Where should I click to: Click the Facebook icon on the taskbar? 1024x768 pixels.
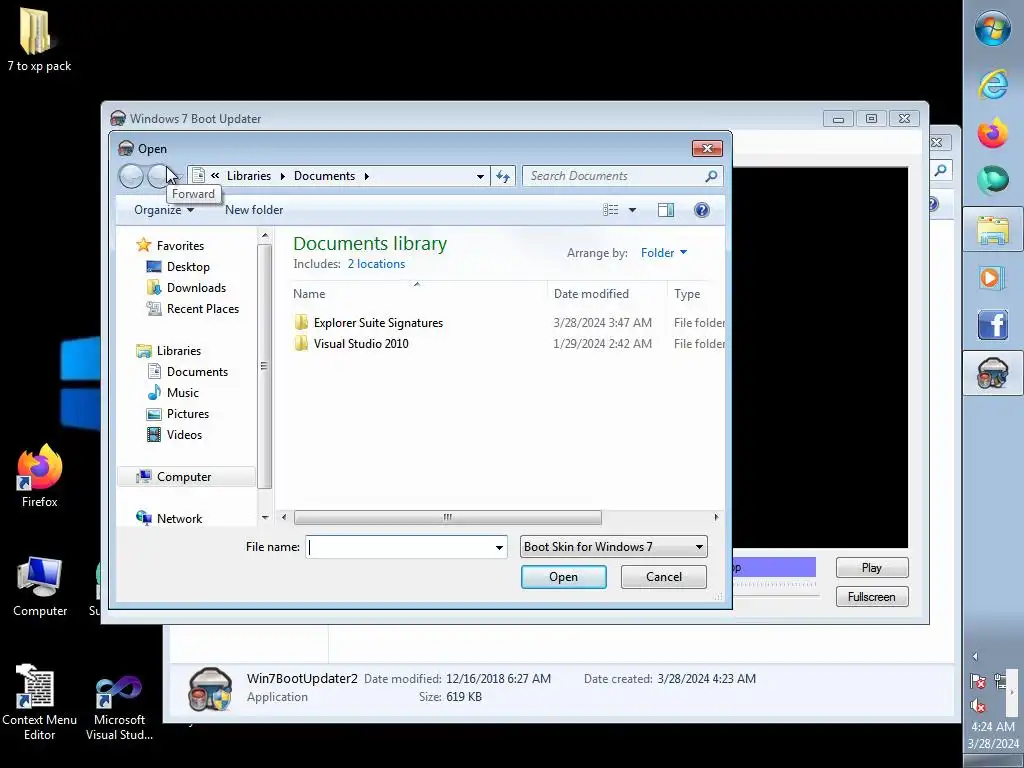[x=993, y=325]
